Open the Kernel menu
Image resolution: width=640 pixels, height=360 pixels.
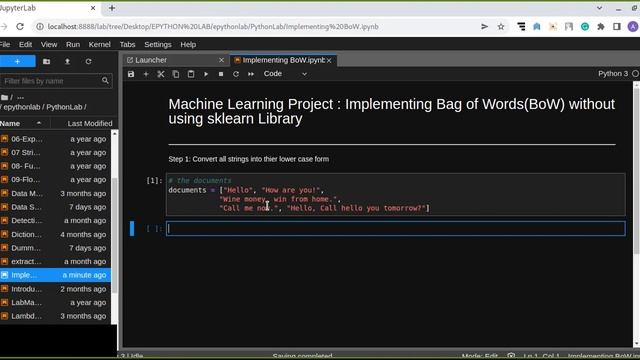coord(99,44)
